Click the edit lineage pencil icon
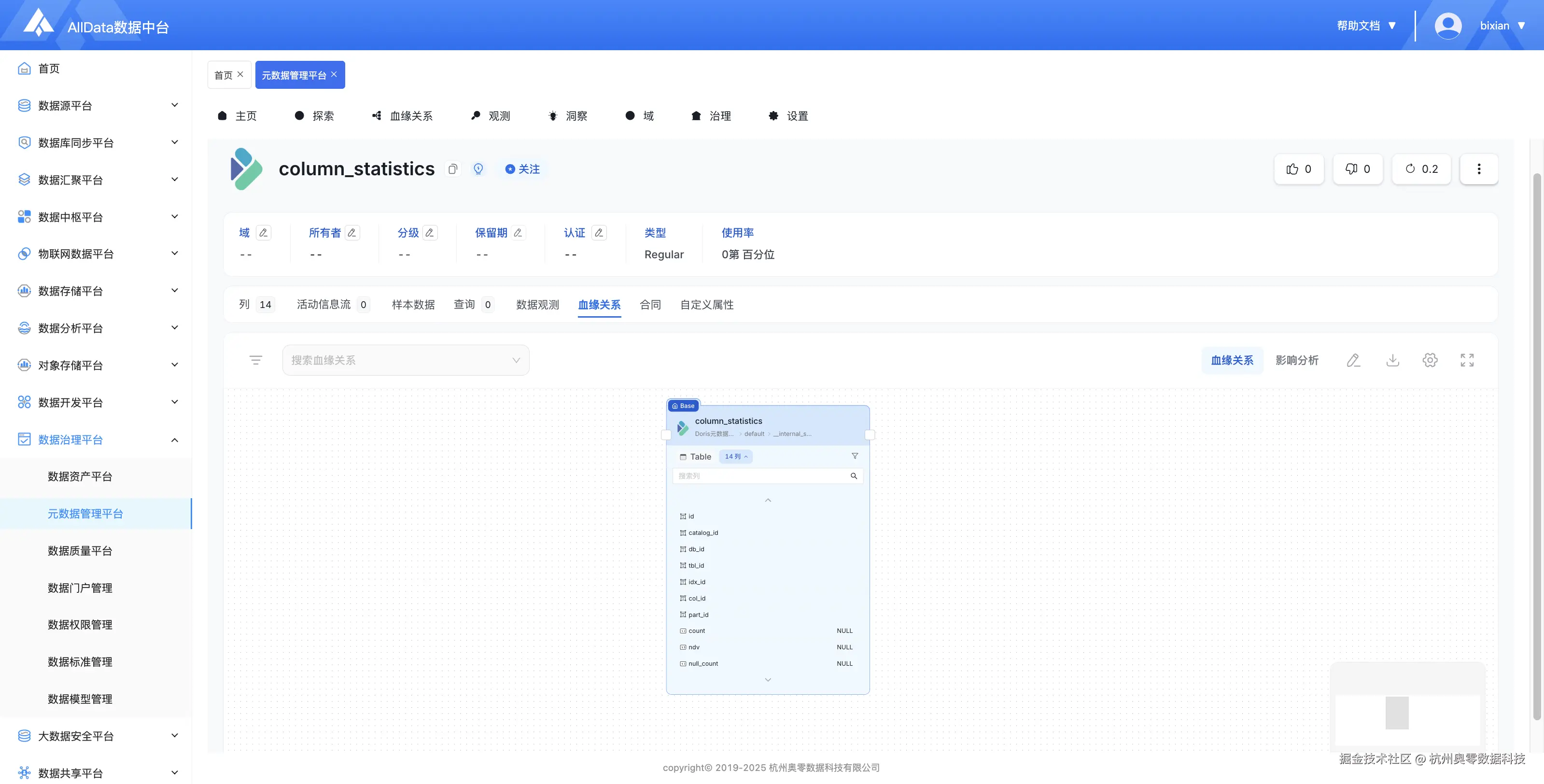1544x784 pixels. click(x=1353, y=360)
